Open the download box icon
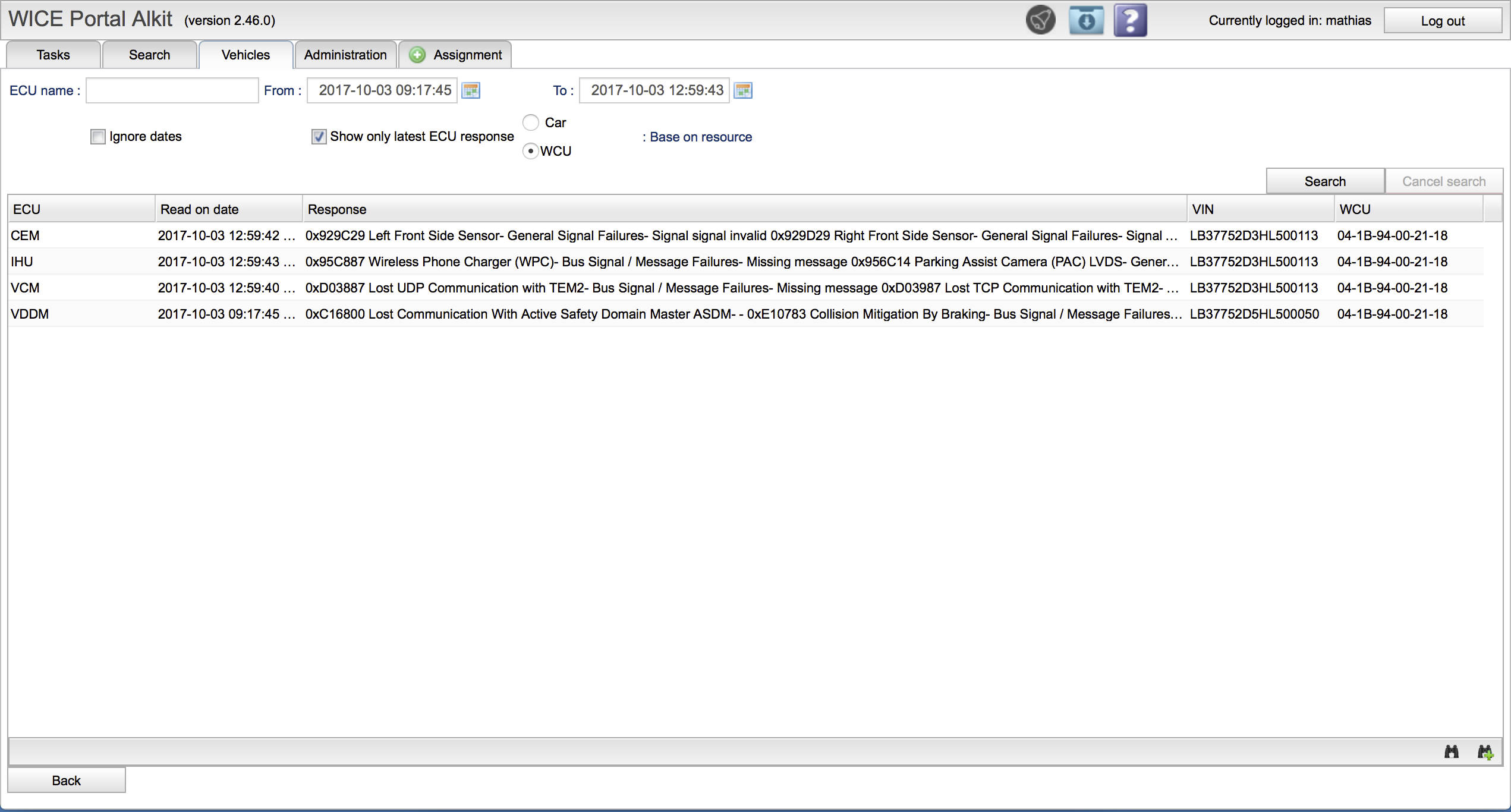Image resolution: width=1511 pixels, height=812 pixels. 1086,21
